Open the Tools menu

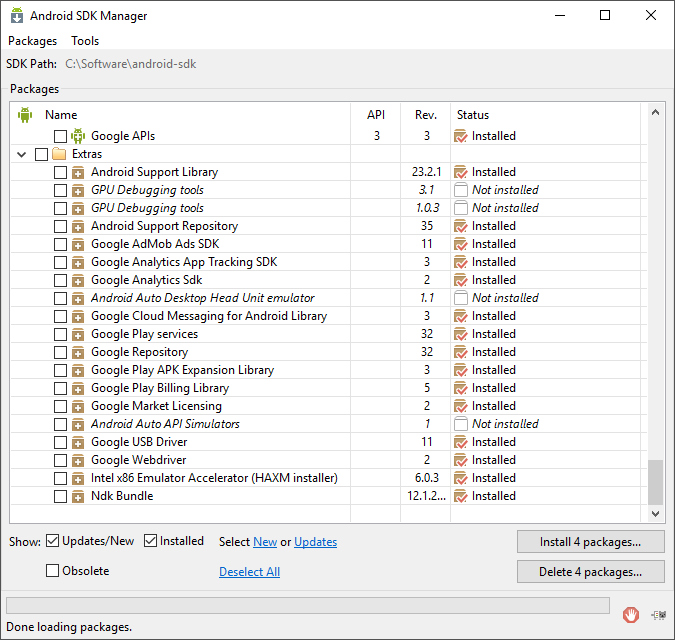tap(85, 41)
